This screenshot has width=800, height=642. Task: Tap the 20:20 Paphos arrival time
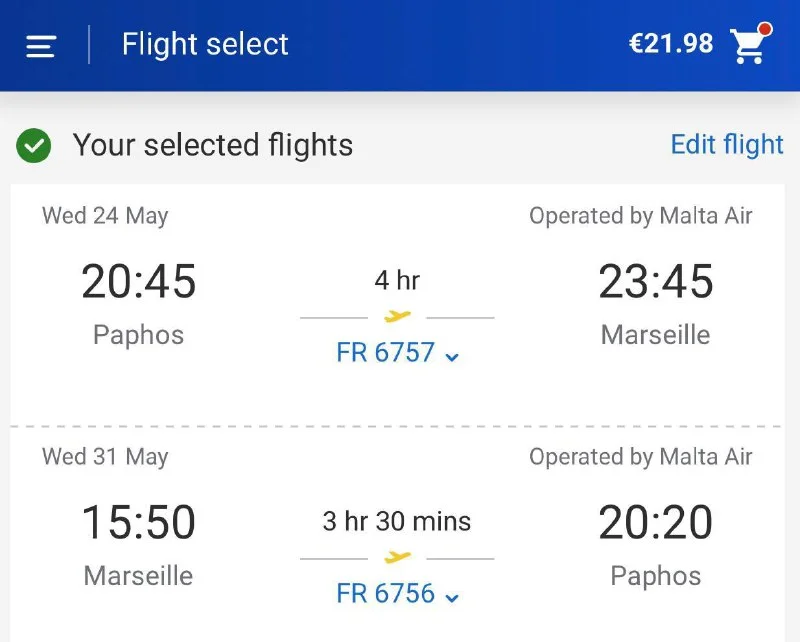[x=656, y=523]
